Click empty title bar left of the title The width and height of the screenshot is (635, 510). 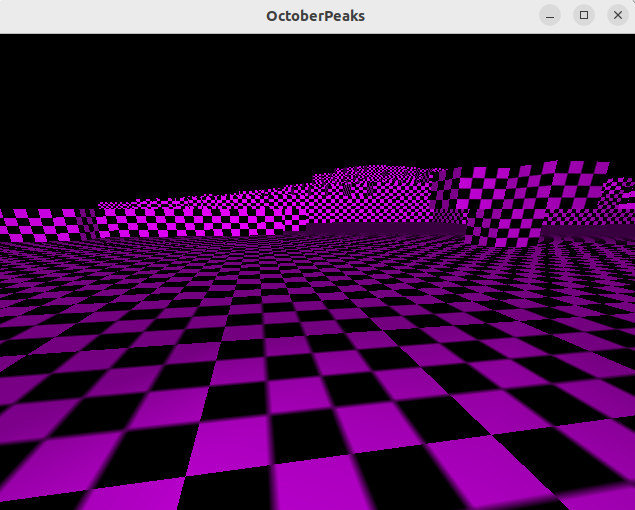pyautogui.click(x=120, y=16)
